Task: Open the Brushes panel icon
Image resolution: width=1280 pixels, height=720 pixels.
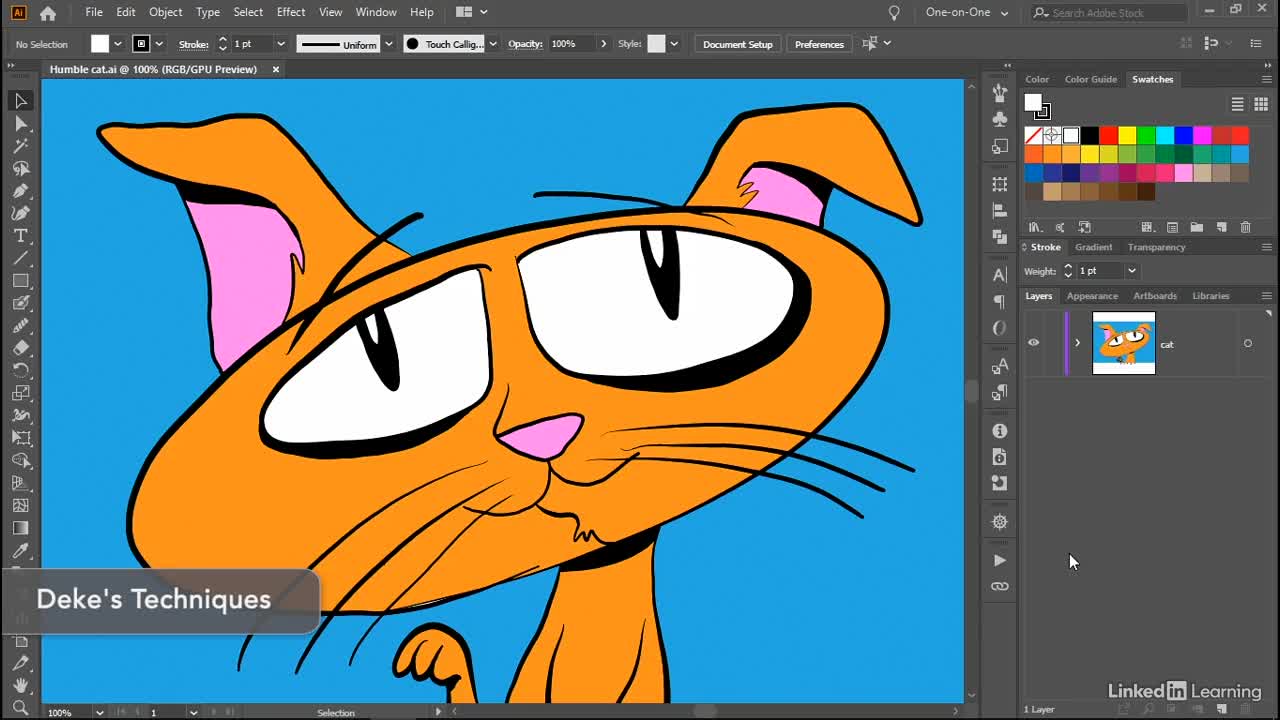Action: (1000, 92)
